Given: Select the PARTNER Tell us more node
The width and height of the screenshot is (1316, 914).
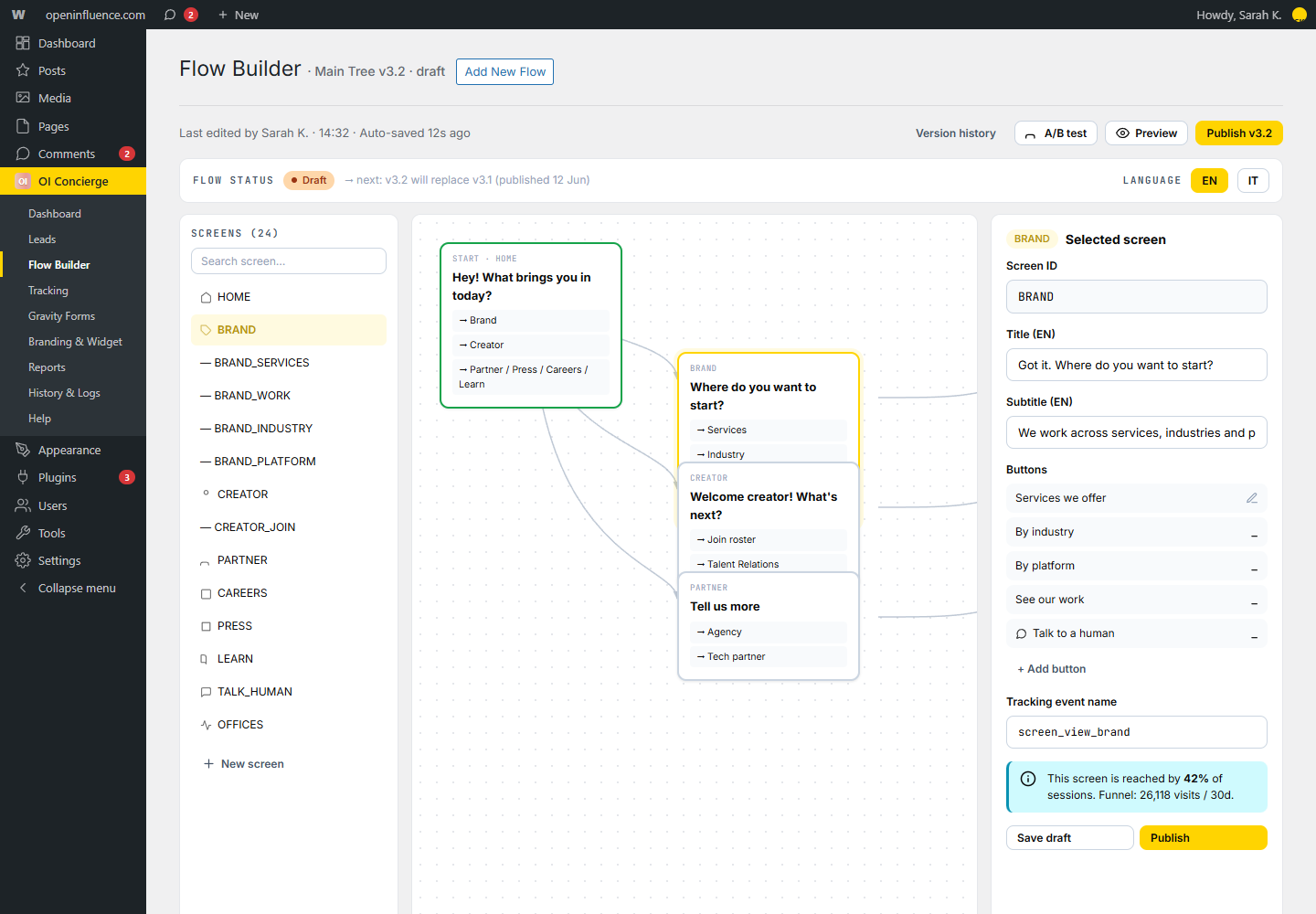Looking at the screenshot, I should [x=769, y=626].
